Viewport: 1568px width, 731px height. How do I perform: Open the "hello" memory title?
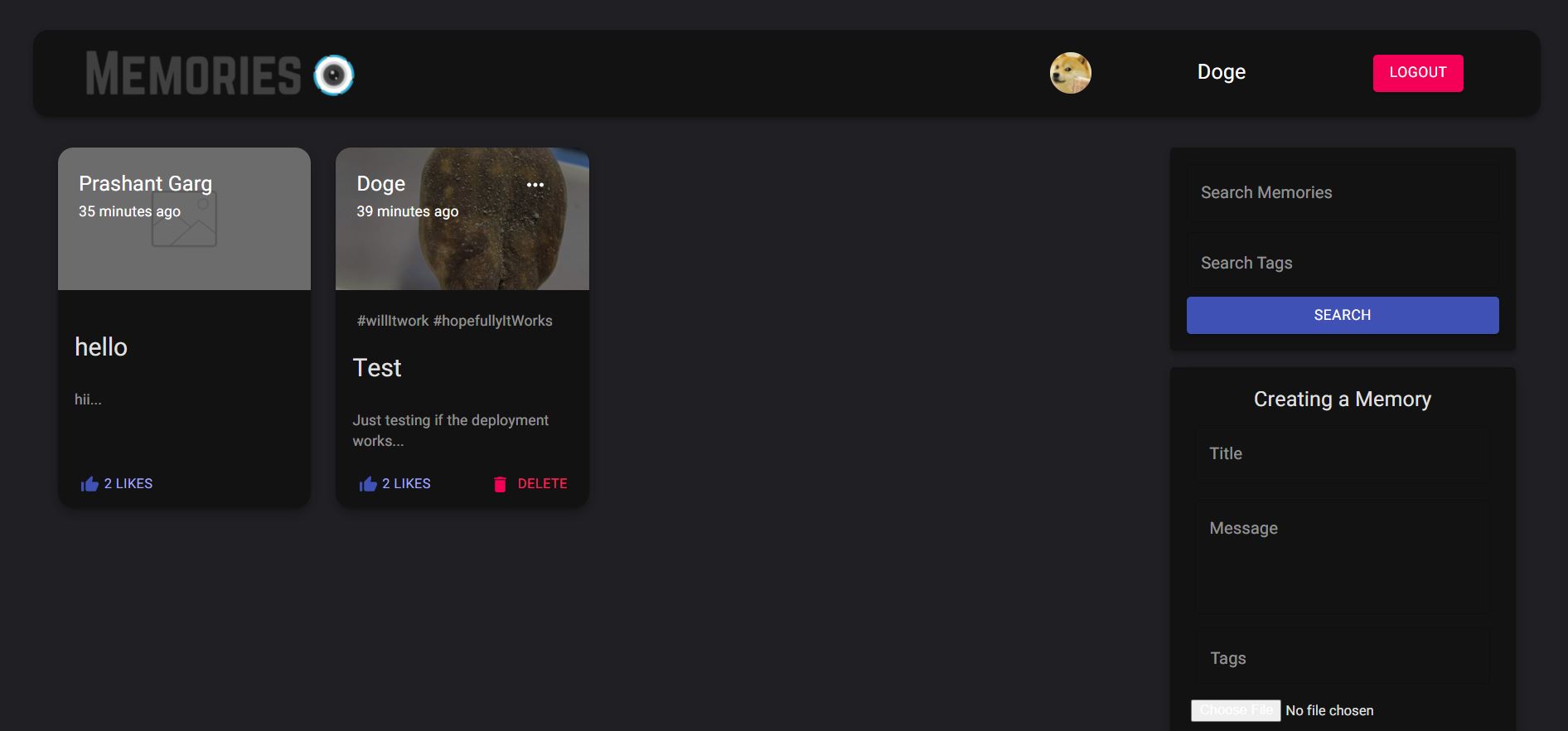[101, 347]
